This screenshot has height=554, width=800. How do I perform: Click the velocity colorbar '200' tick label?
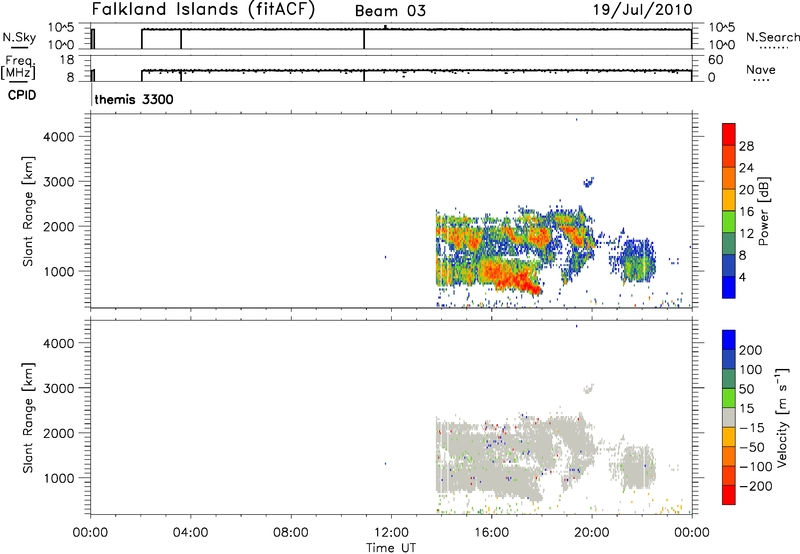751,350
